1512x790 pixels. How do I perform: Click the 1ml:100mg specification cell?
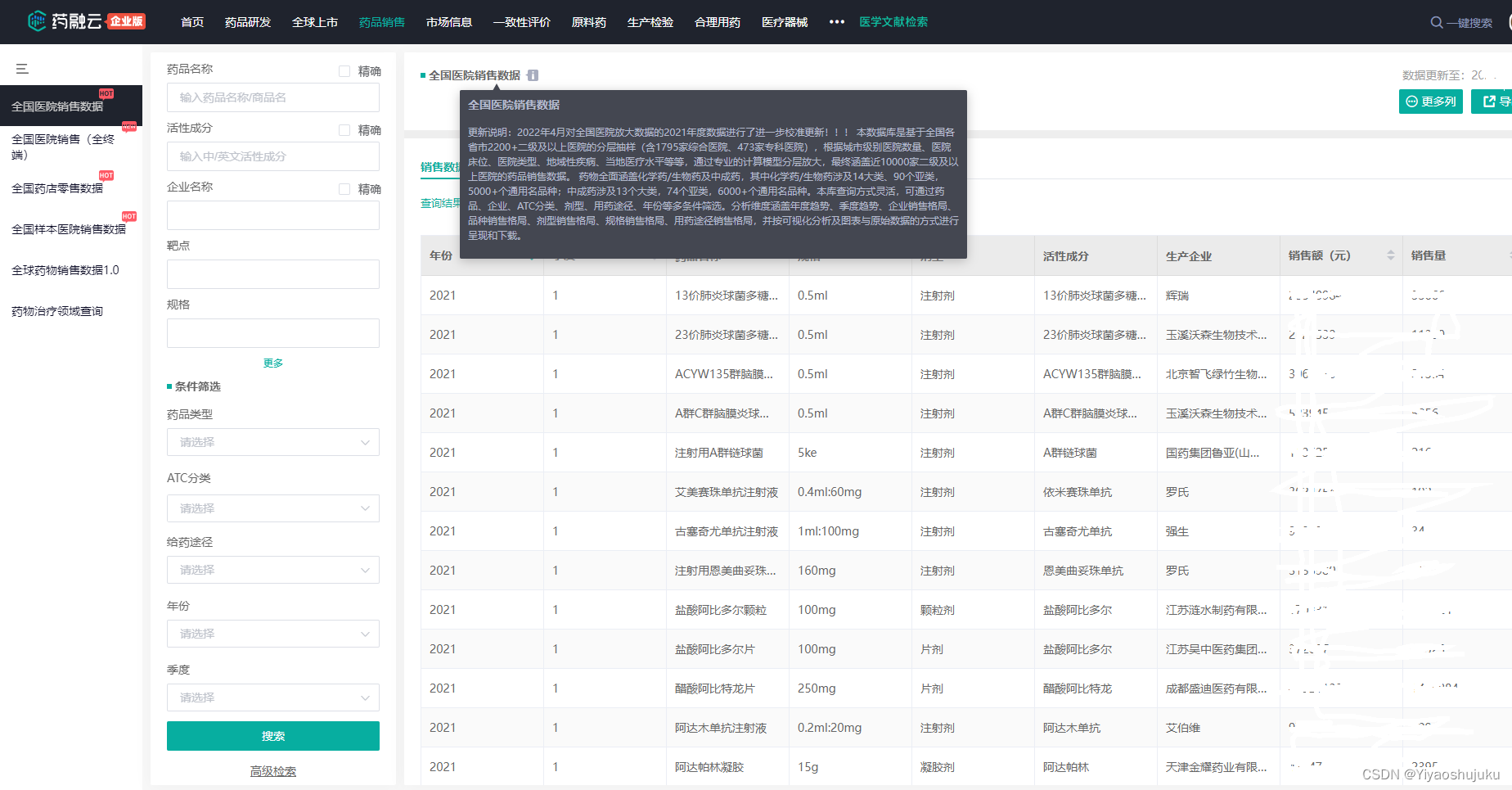pos(828,531)
